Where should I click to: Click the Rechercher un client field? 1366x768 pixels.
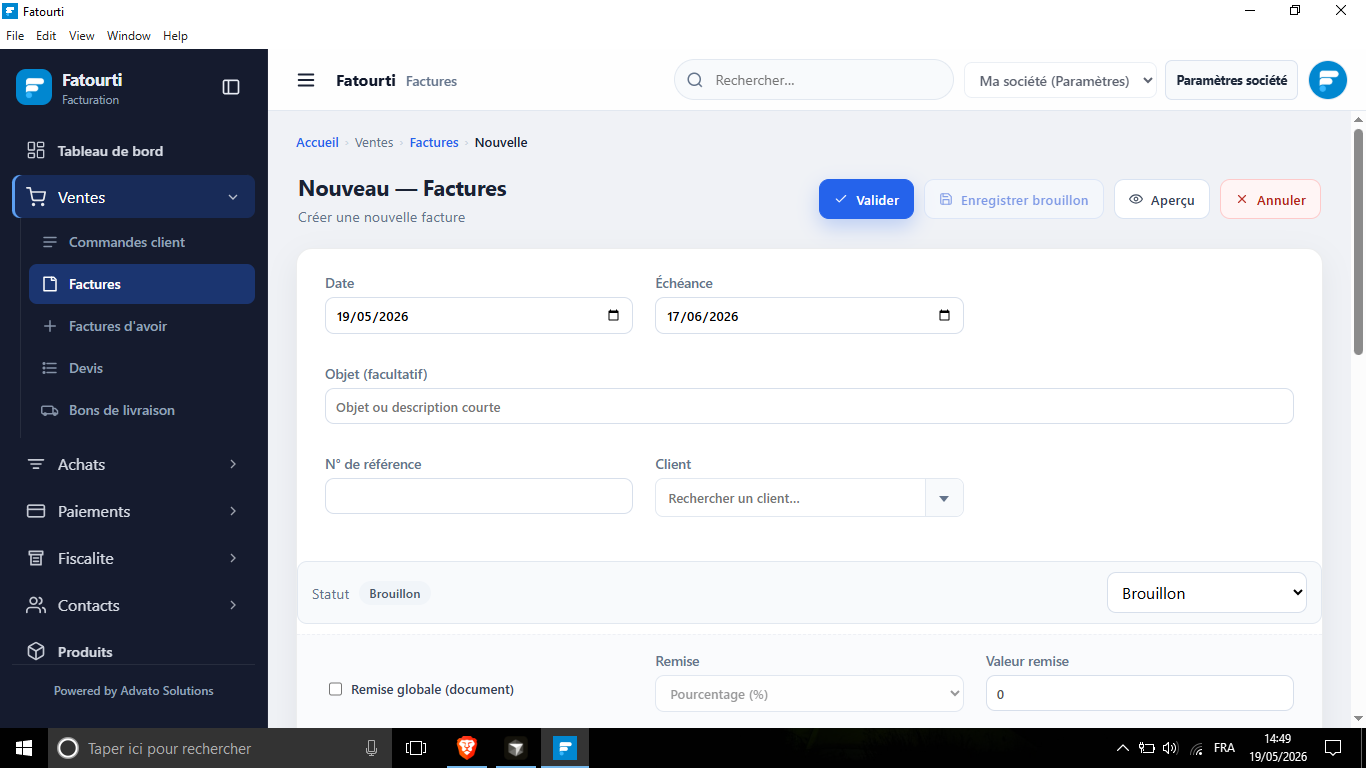790,498
